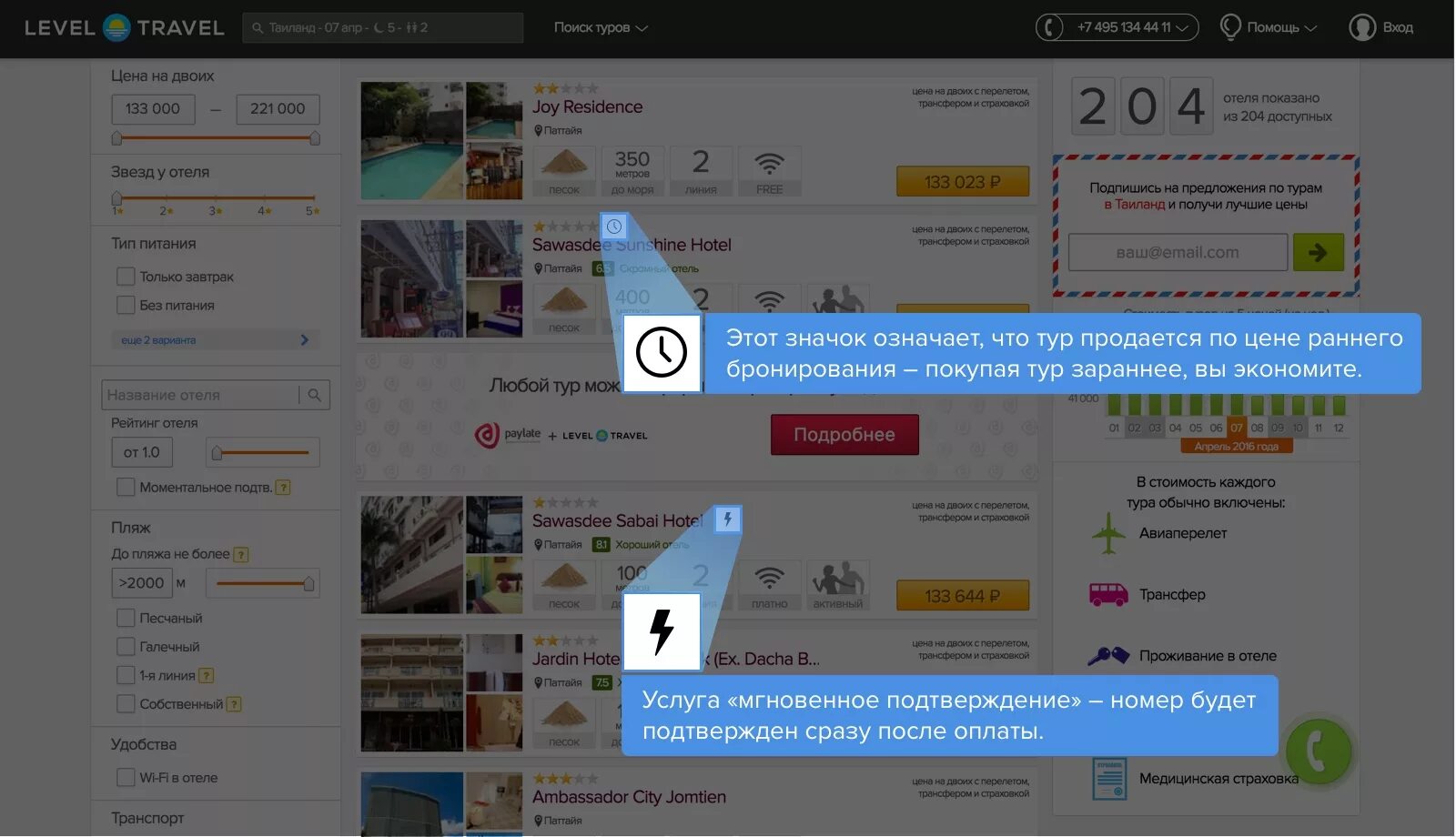The height and width of the screenshot is (837, 1456).
Task: Open Joy Residence pool photo thumbnail
Action: pyautogui.click(x=412, y=141)
